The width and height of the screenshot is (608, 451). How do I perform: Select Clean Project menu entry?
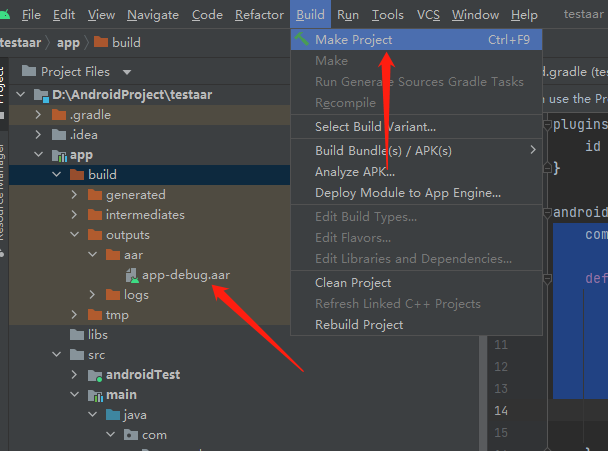[x=353, y=283]
